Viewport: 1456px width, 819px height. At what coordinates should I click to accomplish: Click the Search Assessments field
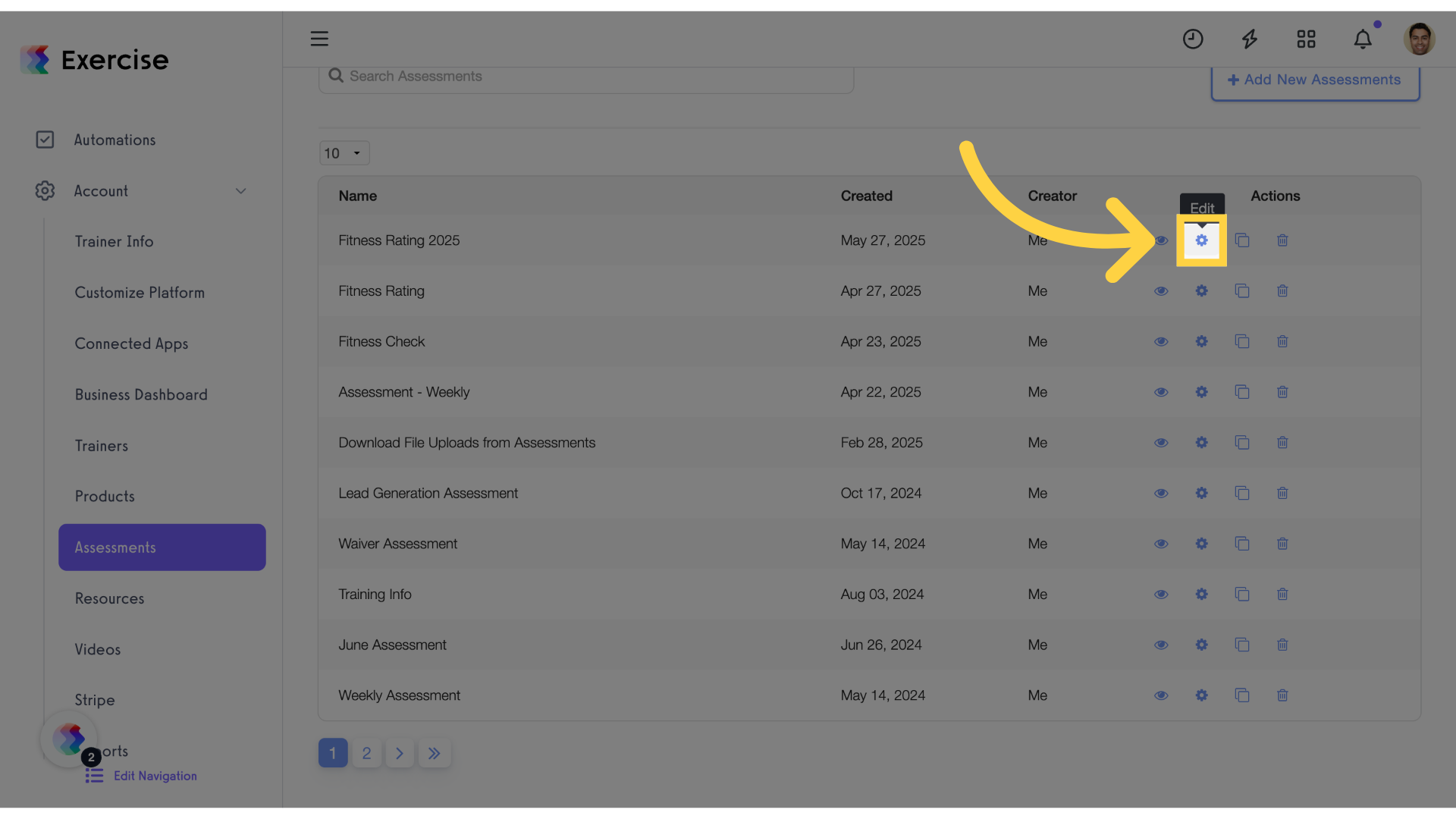coord(586,77)
